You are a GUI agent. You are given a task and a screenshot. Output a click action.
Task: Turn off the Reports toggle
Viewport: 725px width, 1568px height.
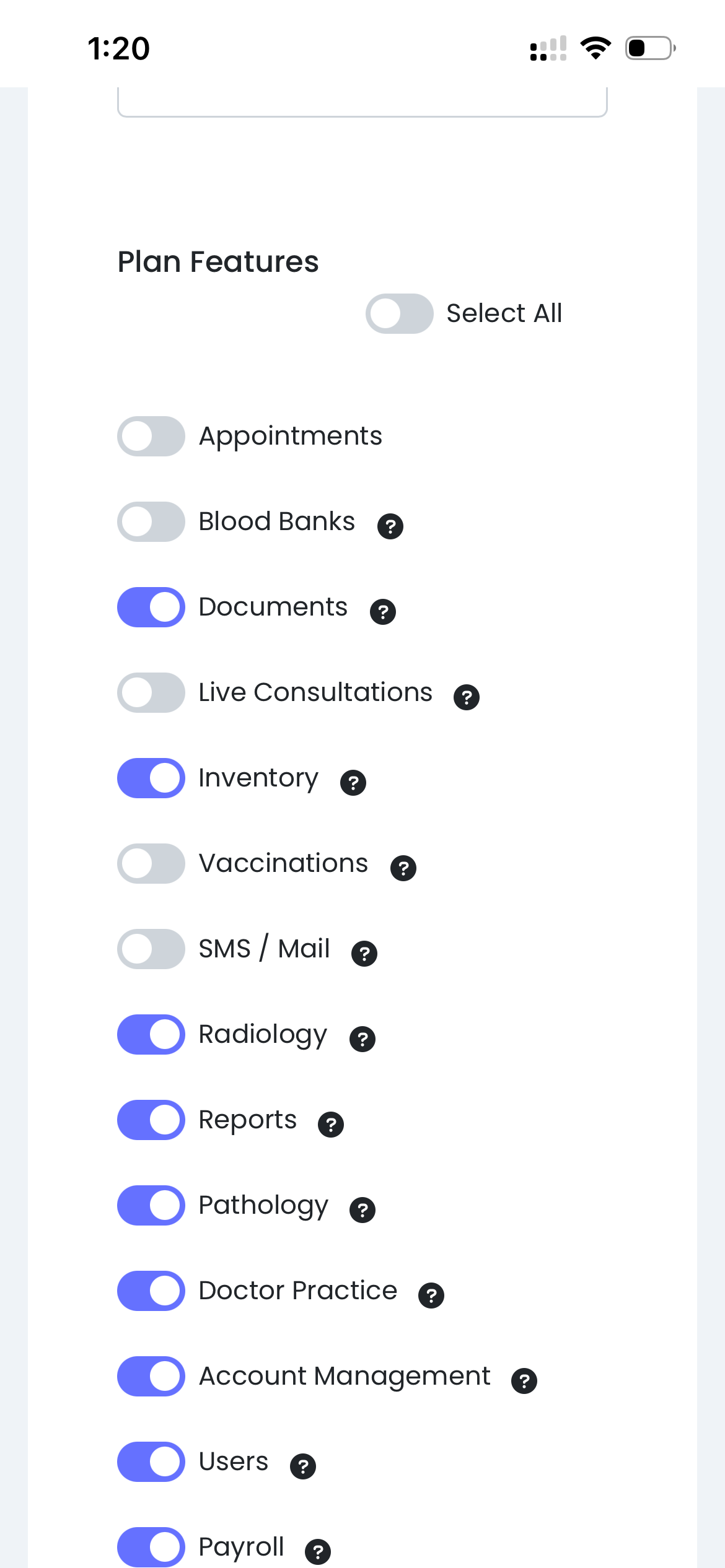pos(151,1120)
